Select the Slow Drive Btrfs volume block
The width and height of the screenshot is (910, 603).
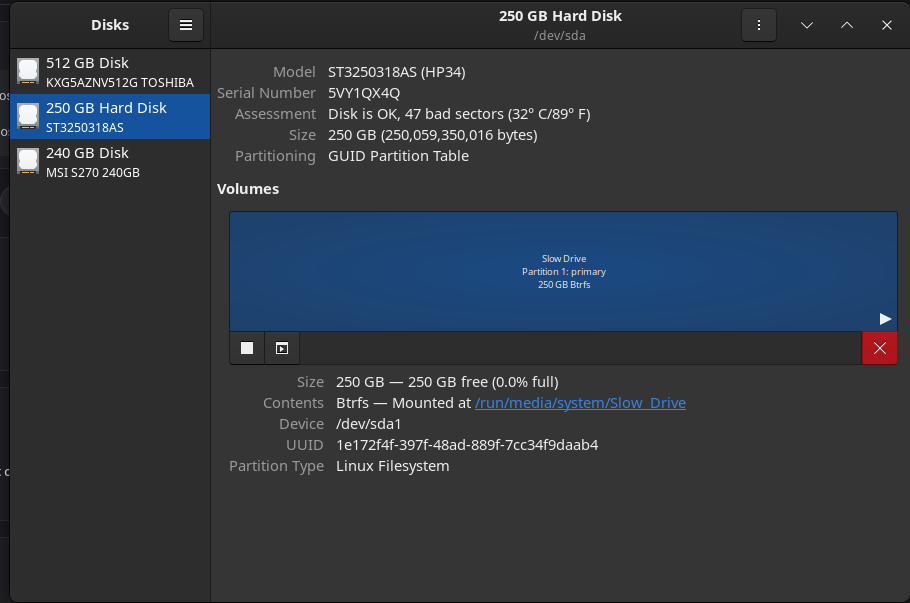[x=563, y=271]
